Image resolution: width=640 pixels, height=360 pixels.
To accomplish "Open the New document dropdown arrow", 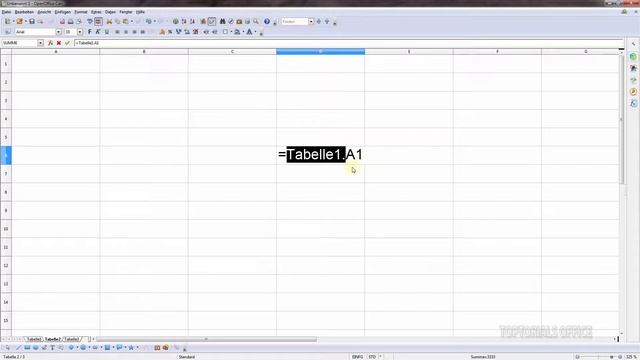I will pyautogui.click(x=13, y=22).
